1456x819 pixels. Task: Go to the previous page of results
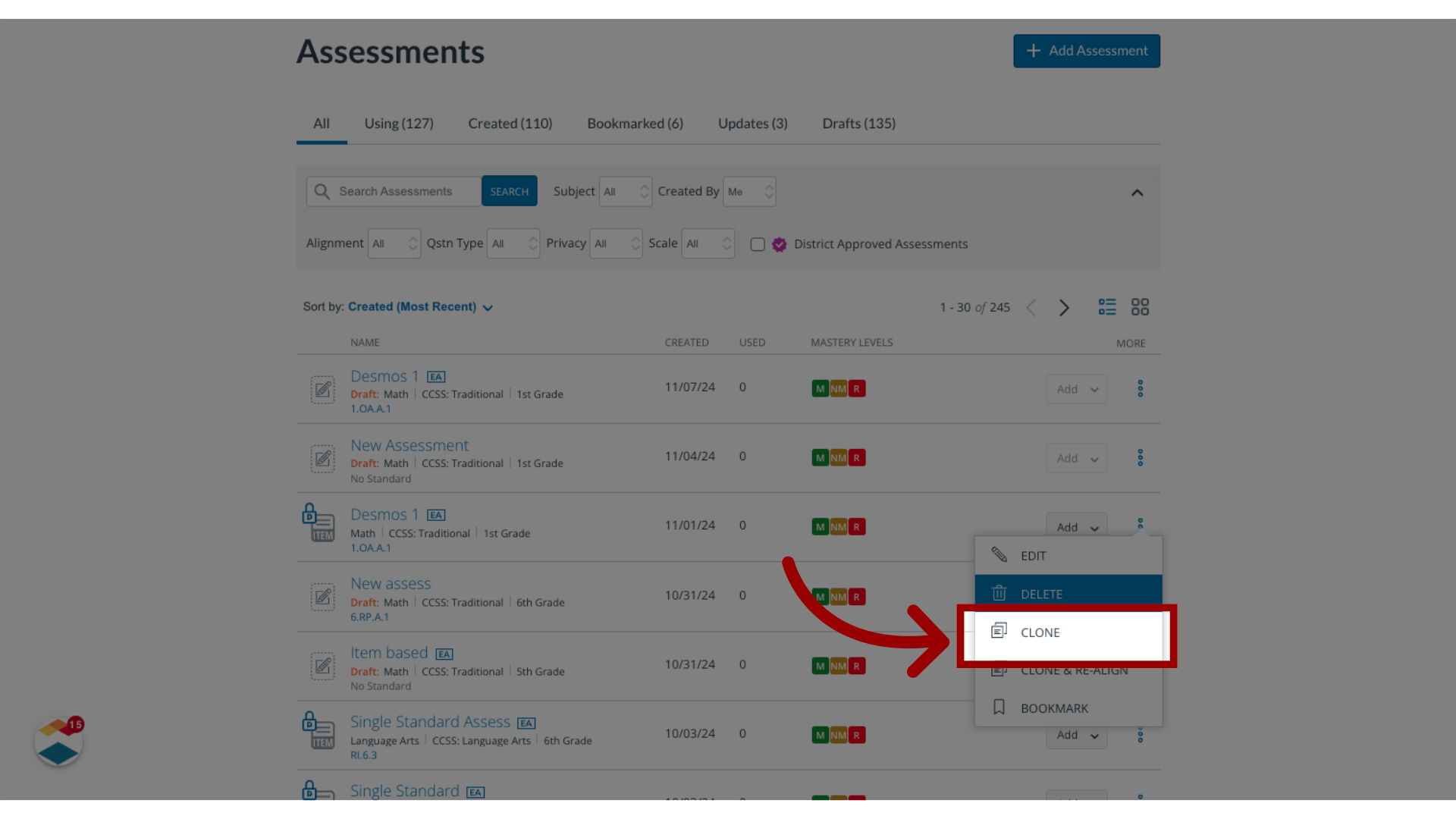[1031, 307]
